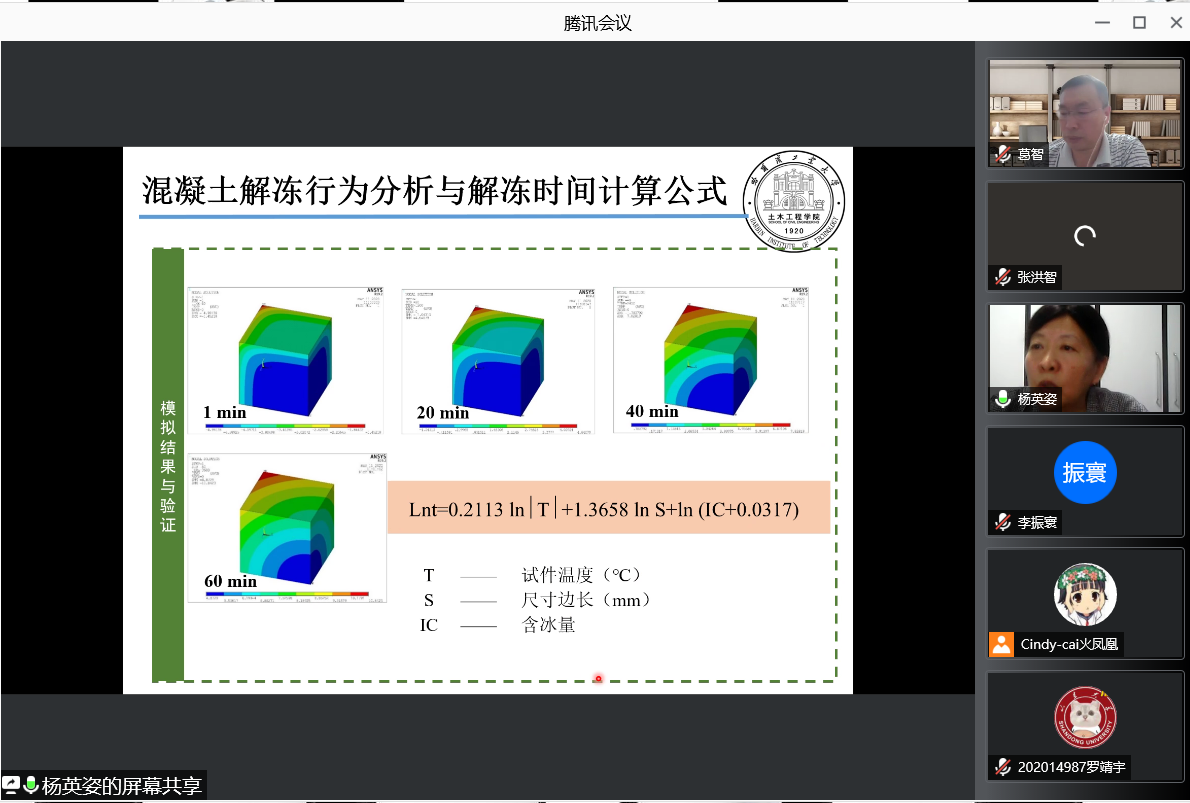Click the screen share icon in the bottom-left label

point(11,785)
